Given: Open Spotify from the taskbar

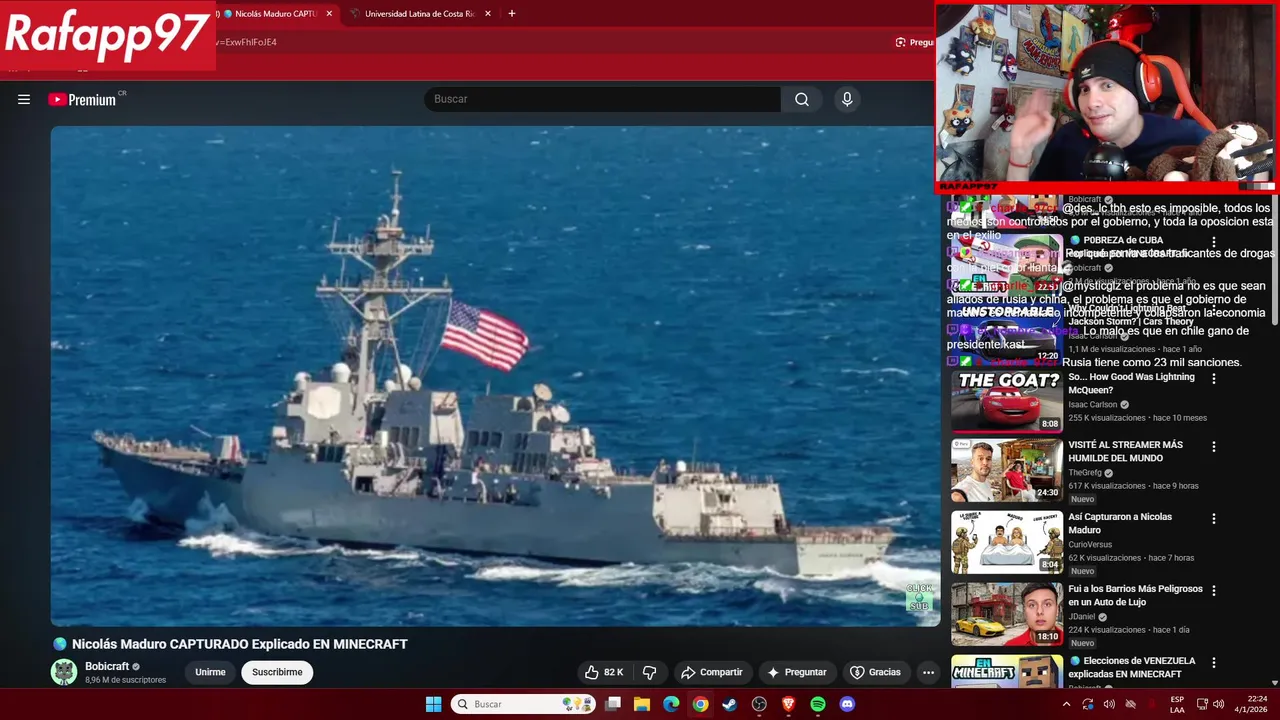Looking at the screenshot, I should [x=818, y=704].
